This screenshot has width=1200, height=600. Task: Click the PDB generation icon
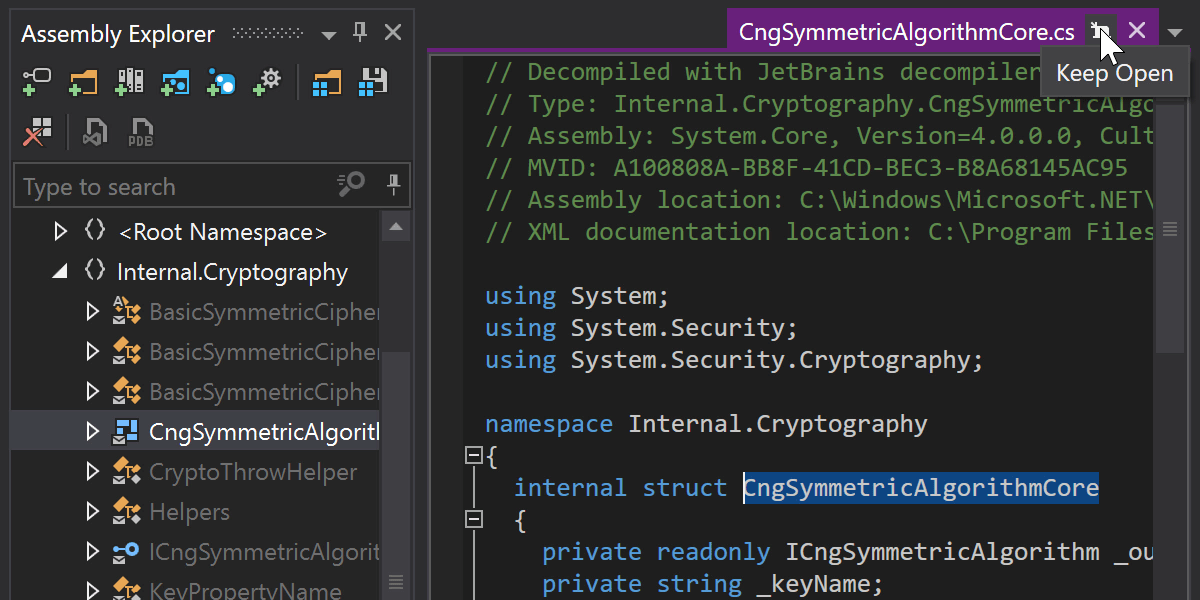[x=141, y=132]
